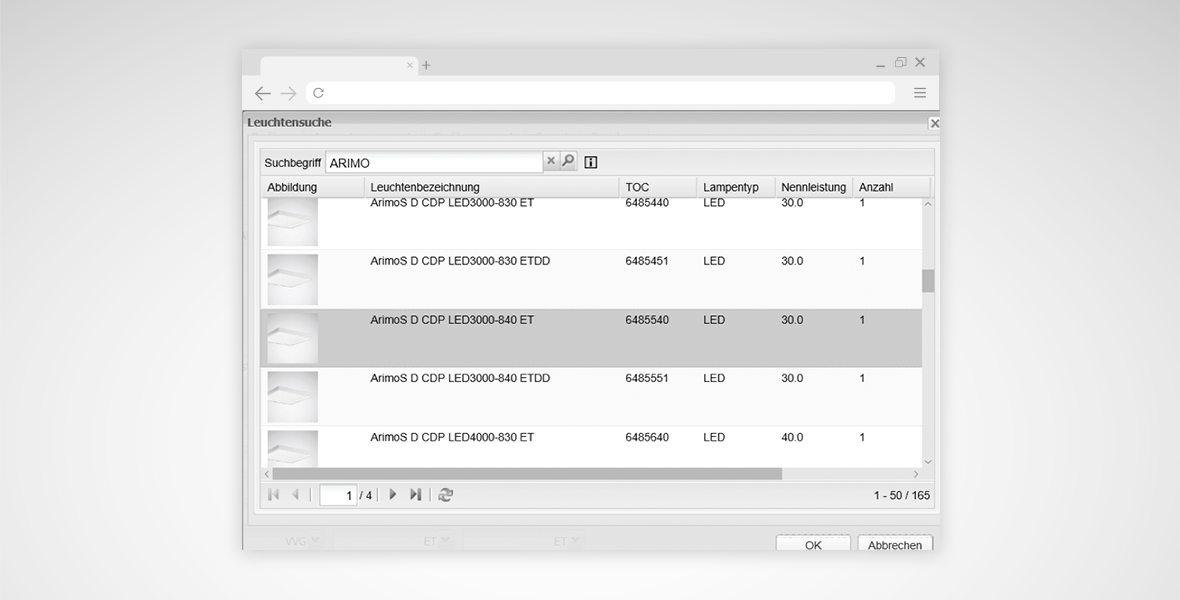Click TOC number 6485451

pos(646,261)
